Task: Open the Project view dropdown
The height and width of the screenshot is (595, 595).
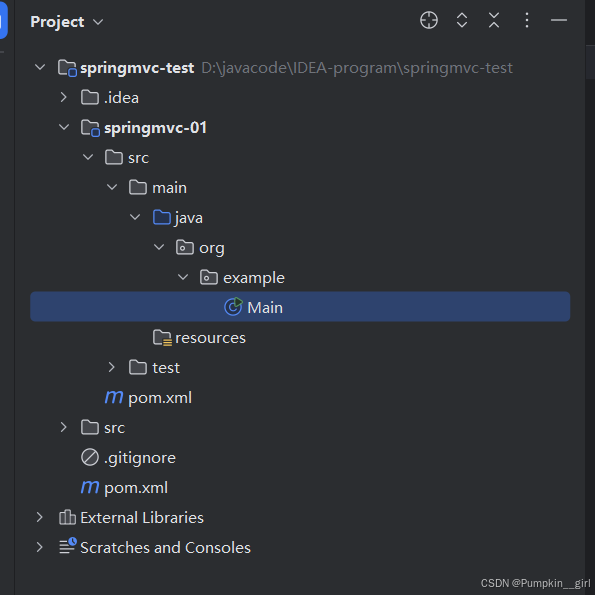Action: click(x=67, y=22)
